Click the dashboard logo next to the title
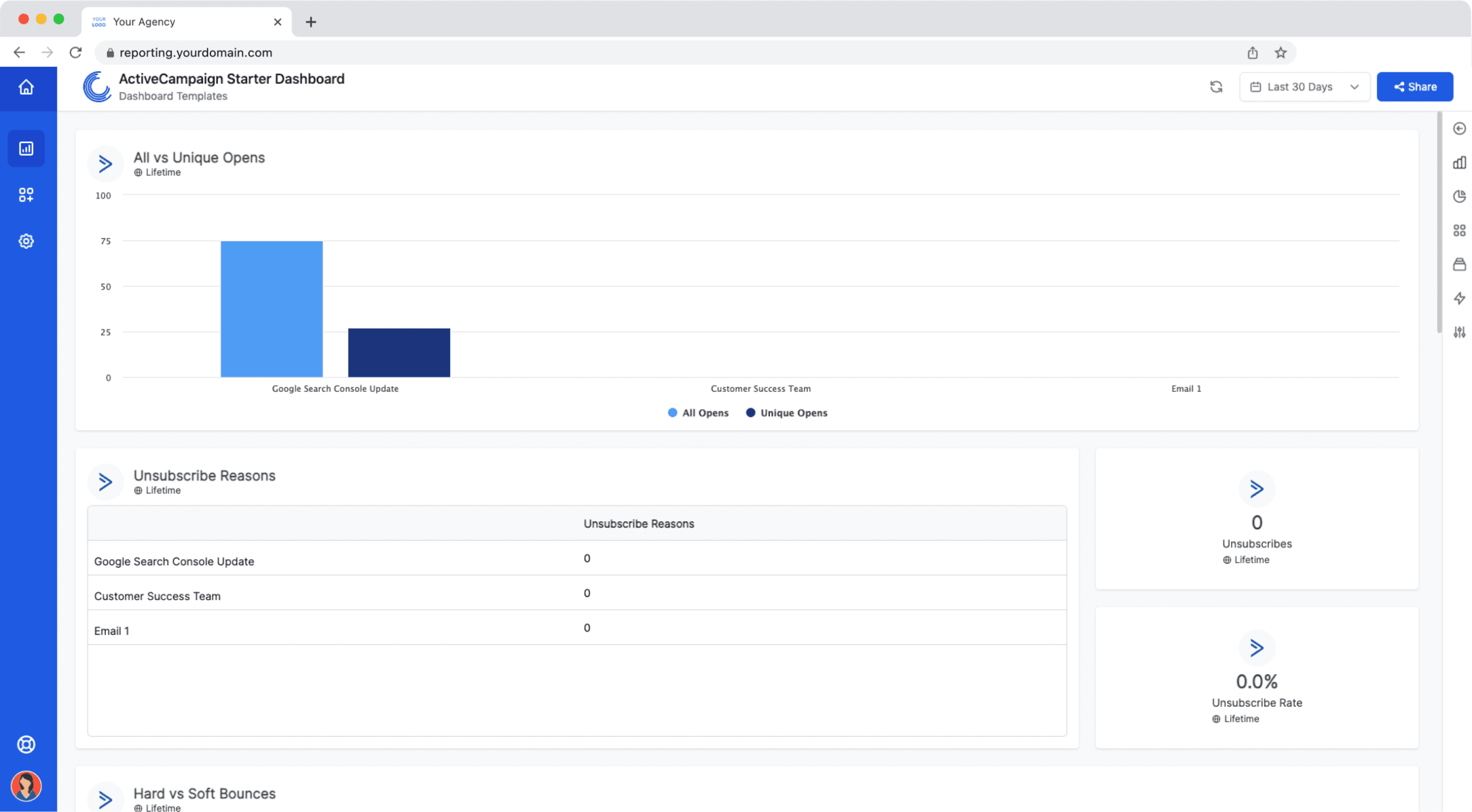 97,87
